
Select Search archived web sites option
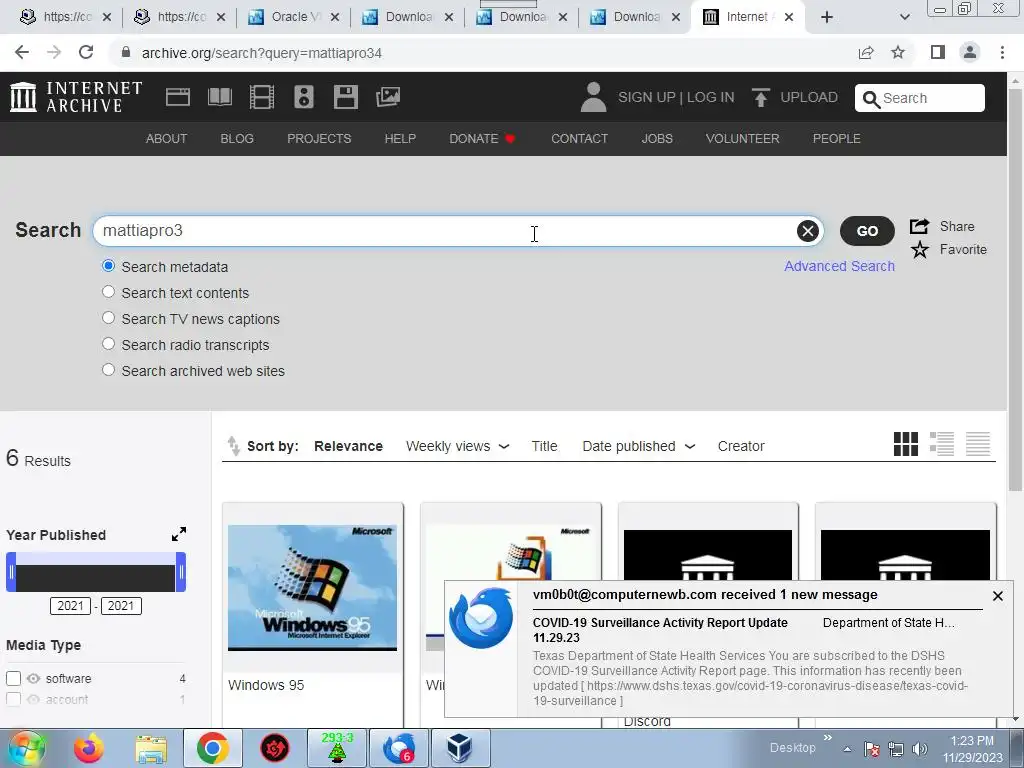coord(108,370)
